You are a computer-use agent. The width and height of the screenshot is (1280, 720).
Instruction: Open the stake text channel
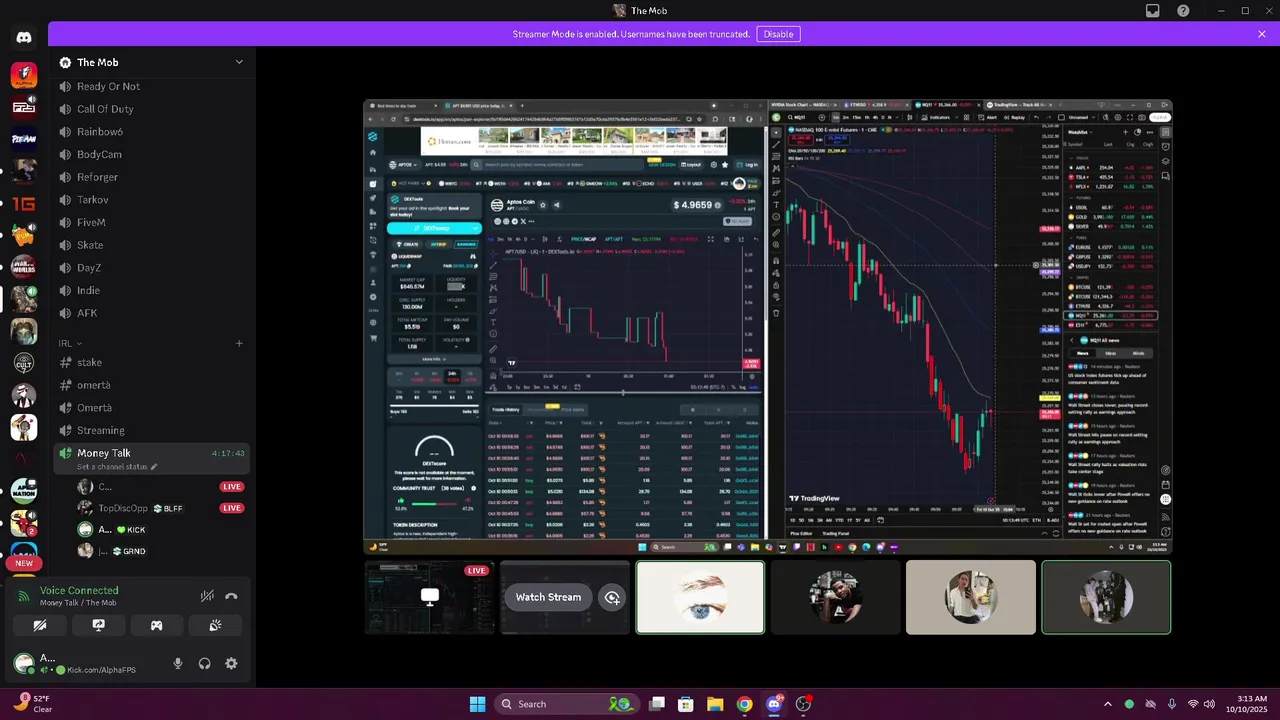click(x=151, y=362)
